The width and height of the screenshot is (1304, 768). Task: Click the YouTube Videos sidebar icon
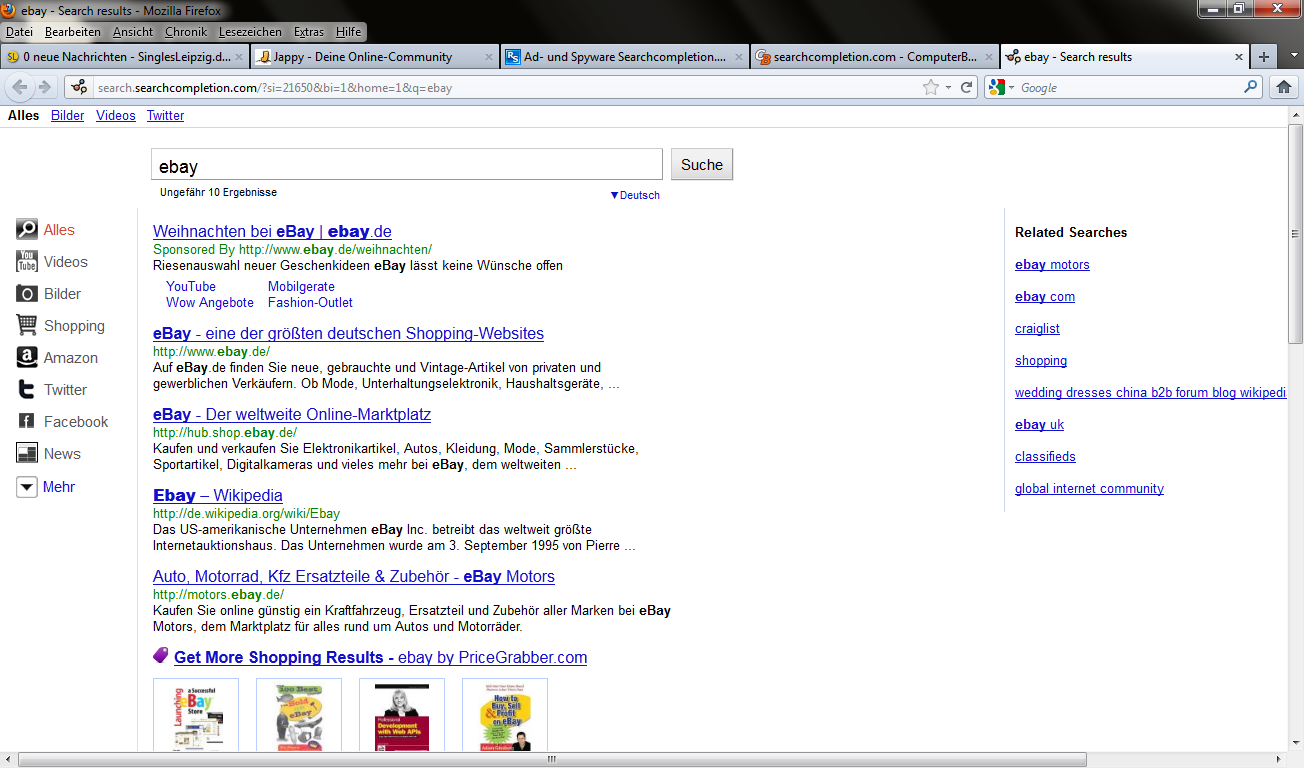click(x=27, y=262)
